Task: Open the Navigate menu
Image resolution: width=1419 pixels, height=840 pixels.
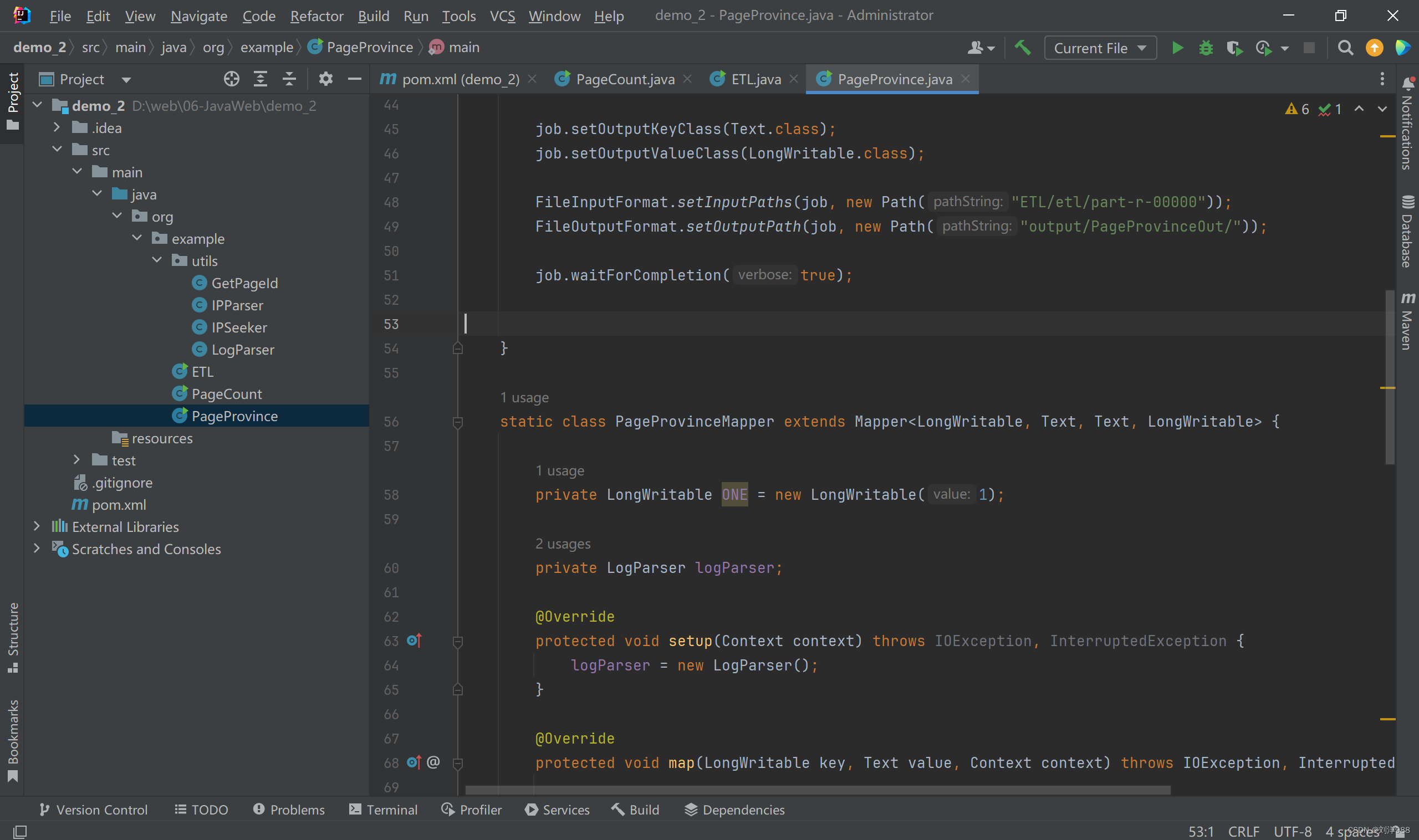Action: 199,16
